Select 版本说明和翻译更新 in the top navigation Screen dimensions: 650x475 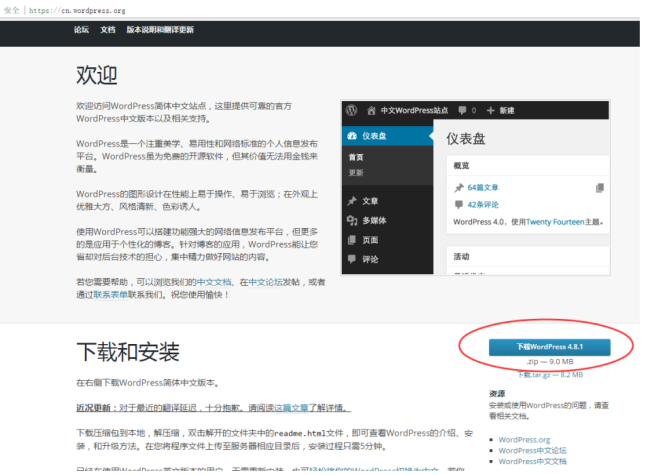[x=160, y=31]
